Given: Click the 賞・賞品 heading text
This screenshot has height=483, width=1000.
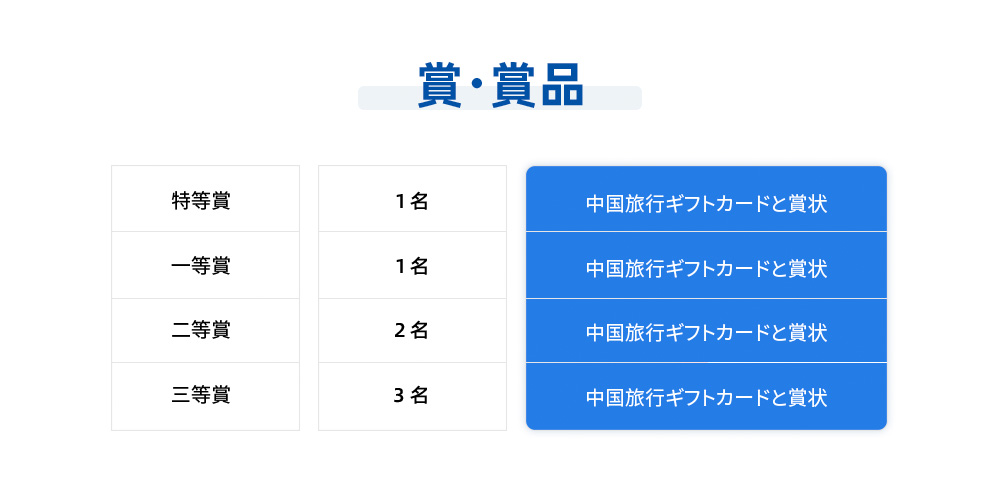Looking at the screenshot, I should (x=500, y=85).
